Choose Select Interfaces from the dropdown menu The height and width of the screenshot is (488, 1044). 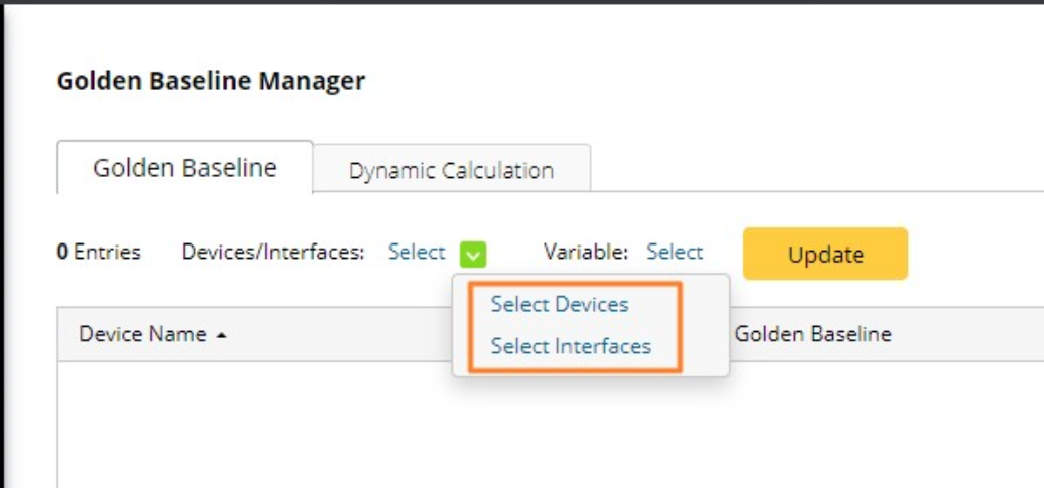click(570, 346)
